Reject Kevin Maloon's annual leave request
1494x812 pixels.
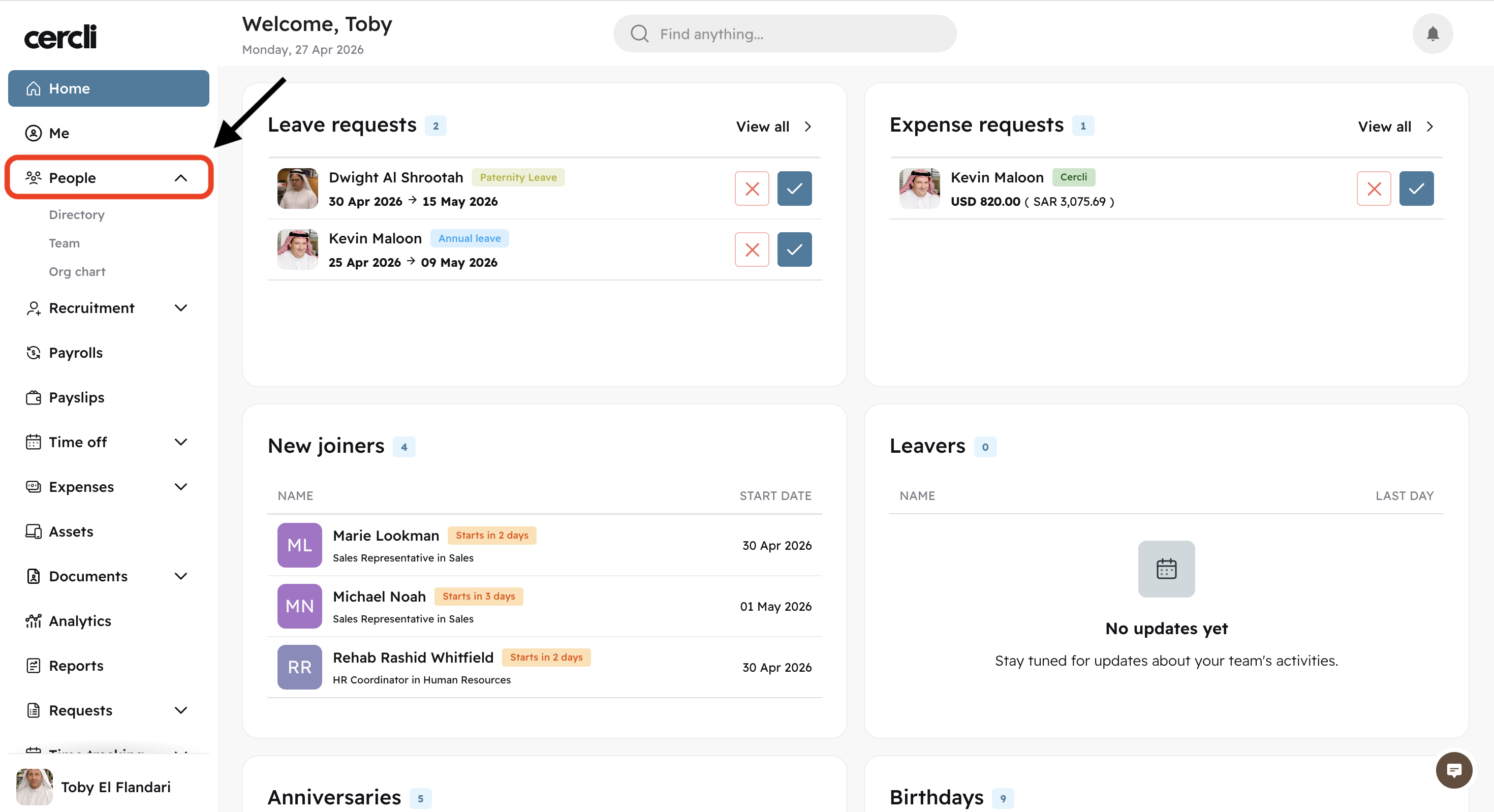tap(752, 249)
